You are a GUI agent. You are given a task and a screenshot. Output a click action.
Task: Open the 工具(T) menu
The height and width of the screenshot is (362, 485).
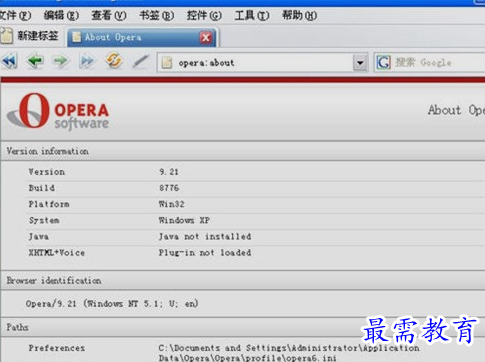click(x=252, y=15)
